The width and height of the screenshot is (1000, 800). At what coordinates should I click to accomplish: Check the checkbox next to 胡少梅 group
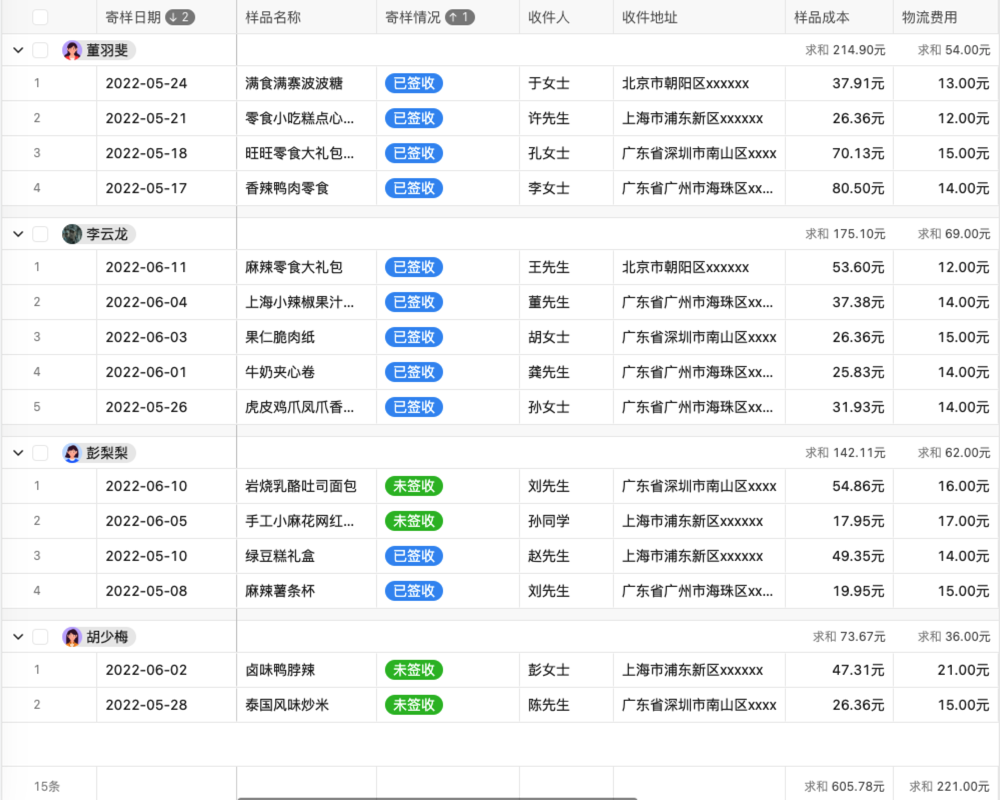click(40, 637)
